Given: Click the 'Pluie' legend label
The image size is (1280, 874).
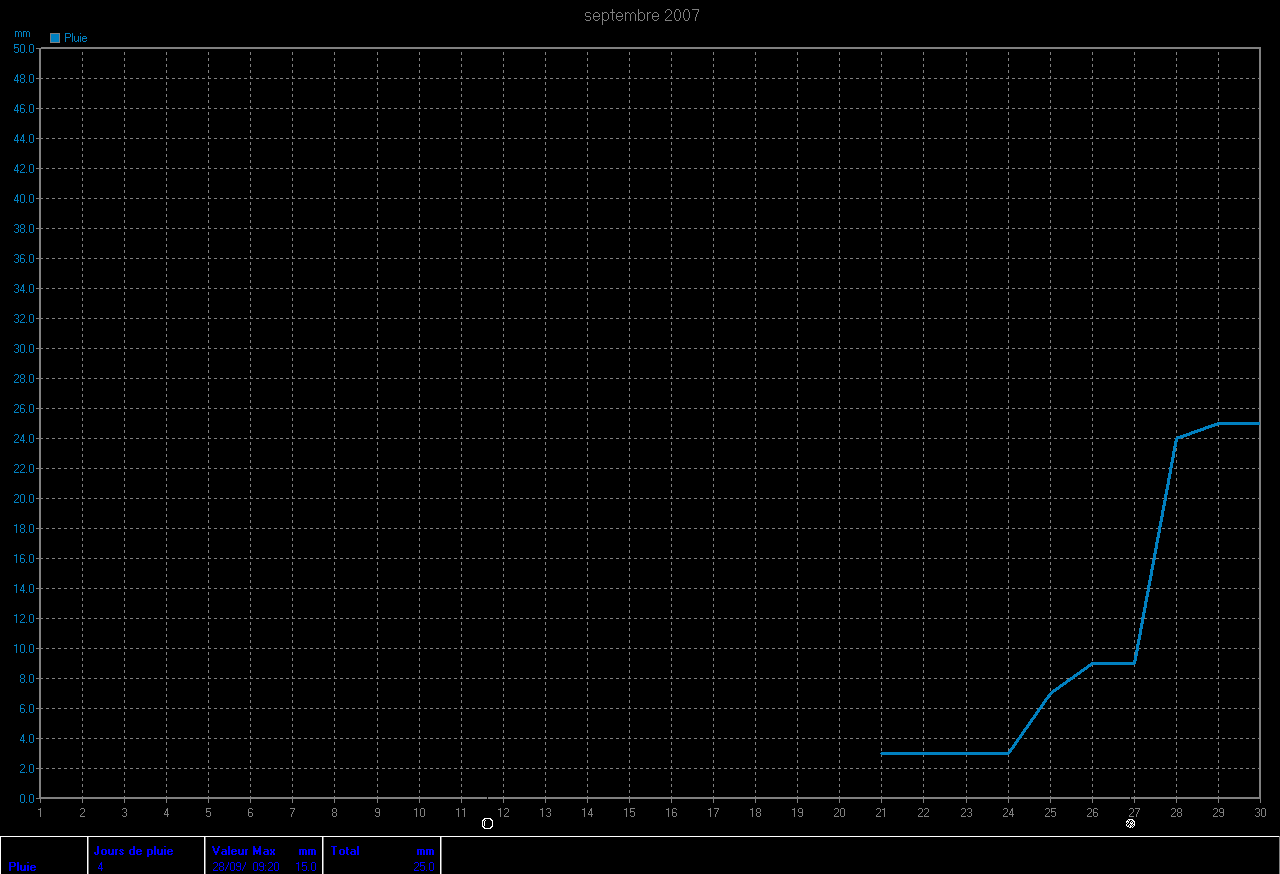Looking at the screenshot, I should (x=76, y=38).
